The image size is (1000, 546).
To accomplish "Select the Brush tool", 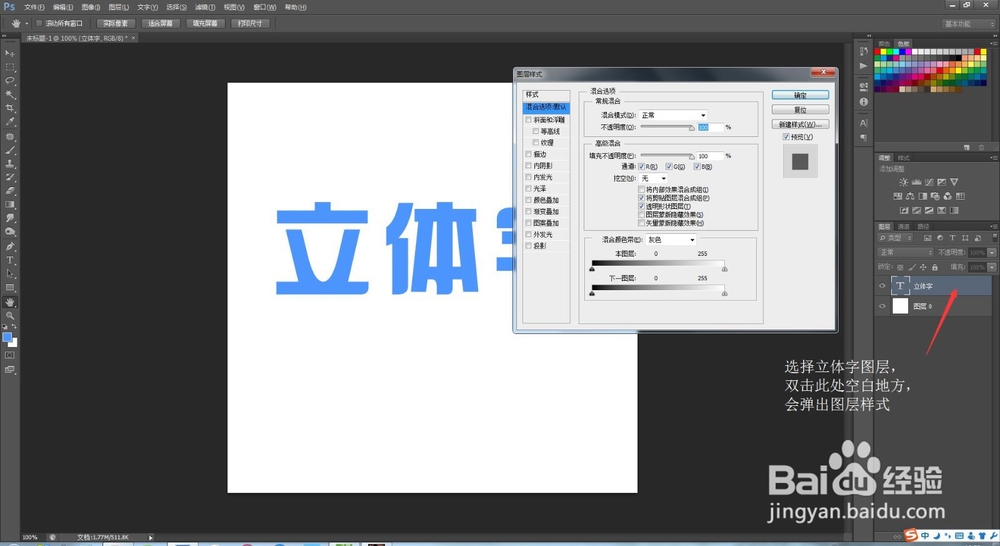I will pos(10,151).
